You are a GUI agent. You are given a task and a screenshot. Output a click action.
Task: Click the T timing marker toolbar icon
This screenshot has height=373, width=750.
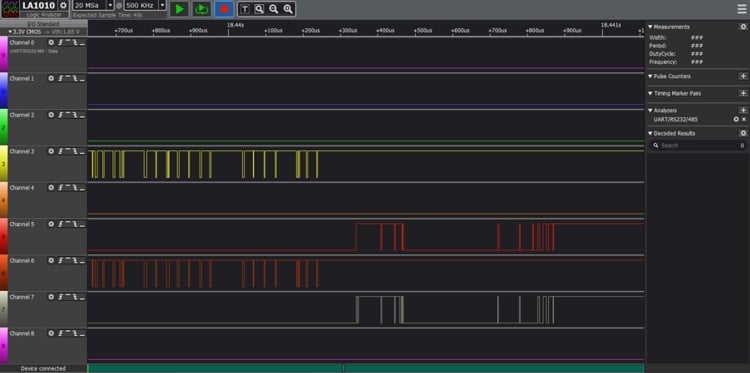click(245, 9)
